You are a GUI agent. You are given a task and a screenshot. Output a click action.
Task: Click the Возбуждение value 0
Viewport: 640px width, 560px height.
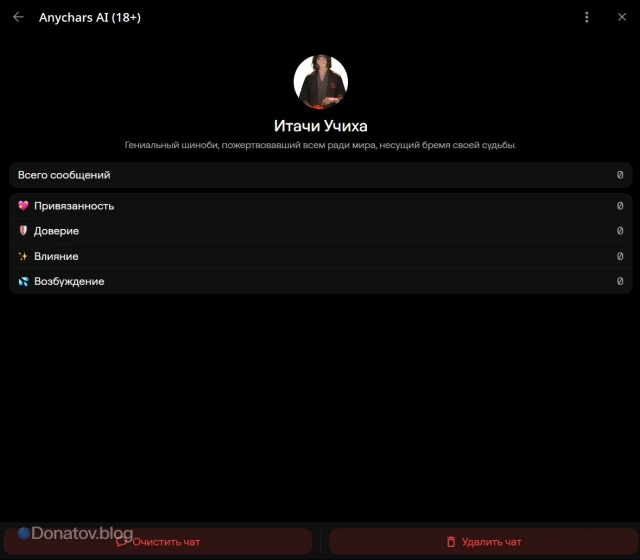tap(620, 281)
